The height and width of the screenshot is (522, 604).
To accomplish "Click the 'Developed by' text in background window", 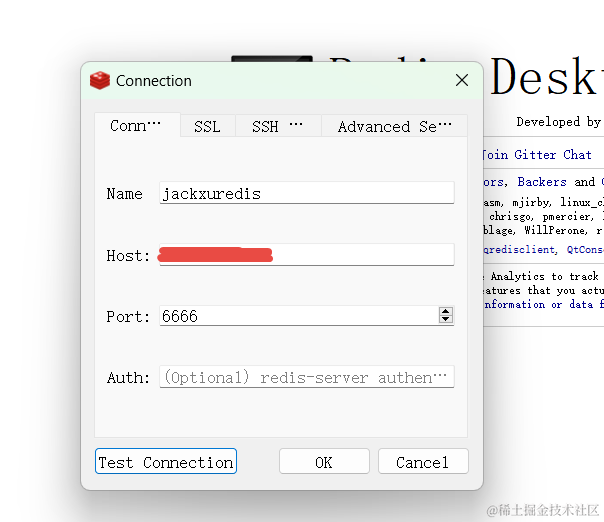I will (559, 122).
